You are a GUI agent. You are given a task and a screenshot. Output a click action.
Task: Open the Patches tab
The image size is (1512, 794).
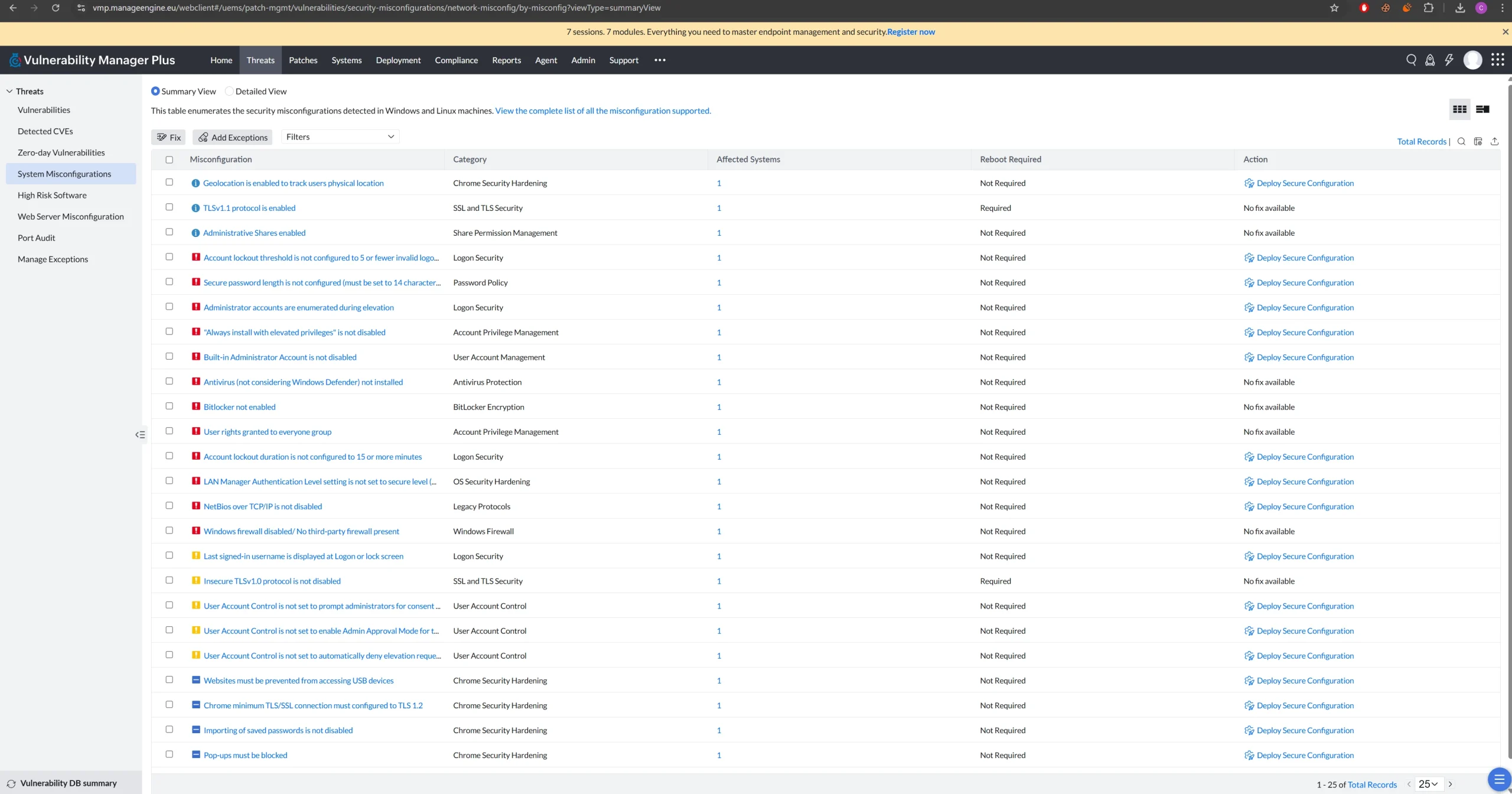pos(303,60)
